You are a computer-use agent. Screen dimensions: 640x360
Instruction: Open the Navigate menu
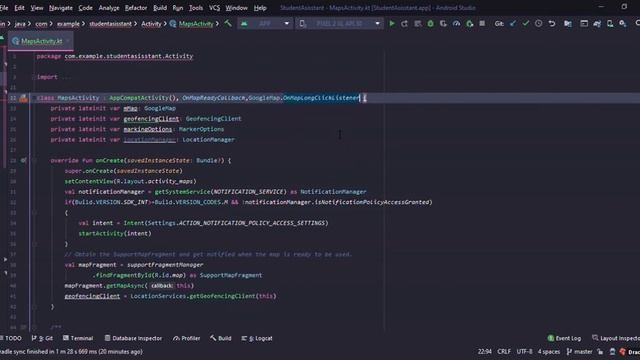60,8
